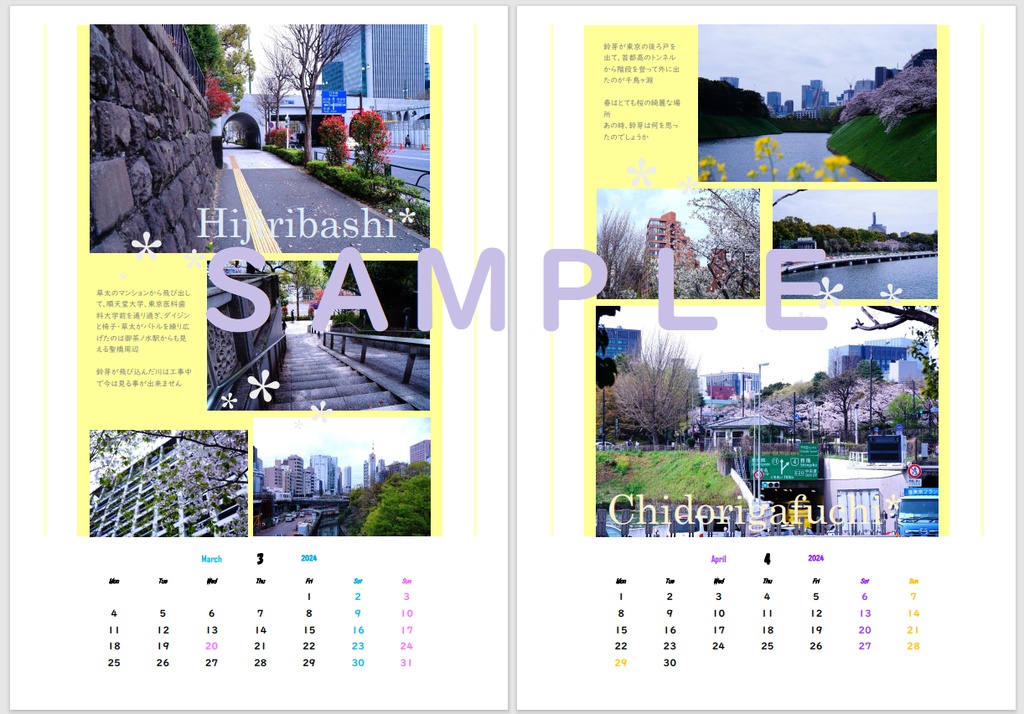Screen dimensions: 1024x714
Task: Click March 29 date
Action: tap(309, 662)
